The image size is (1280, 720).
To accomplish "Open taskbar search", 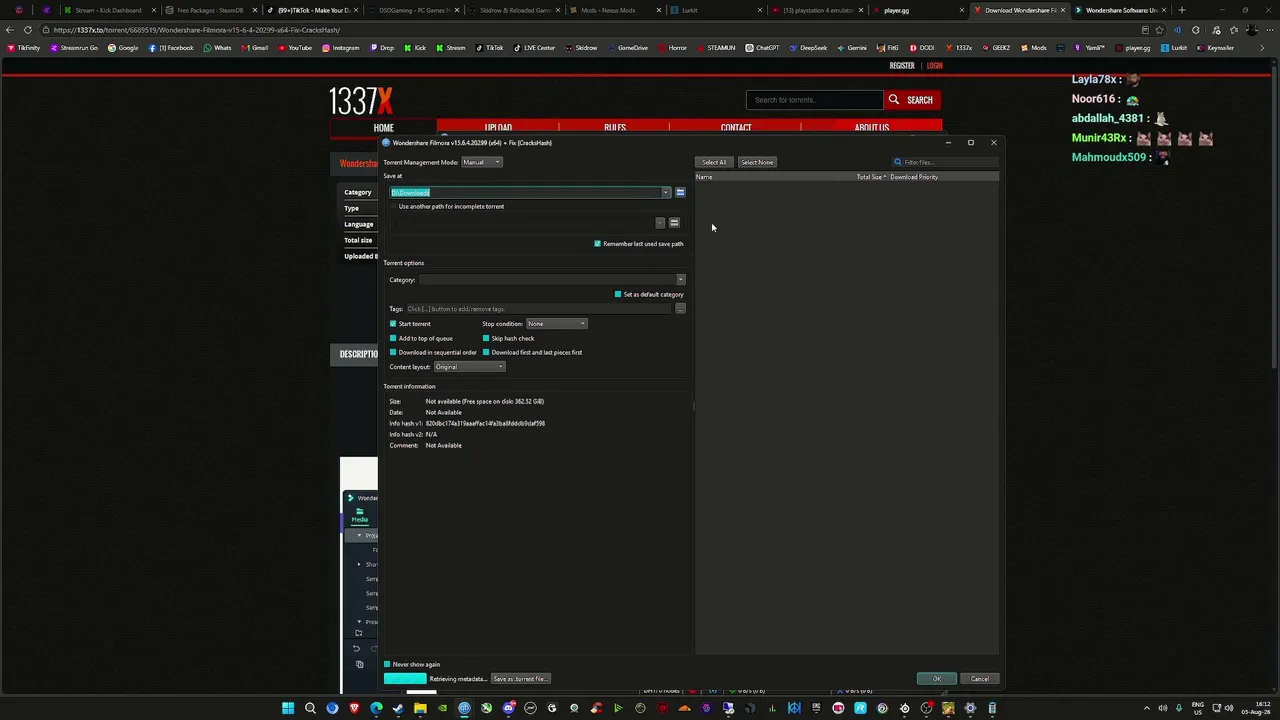I will tap(310, 708).
